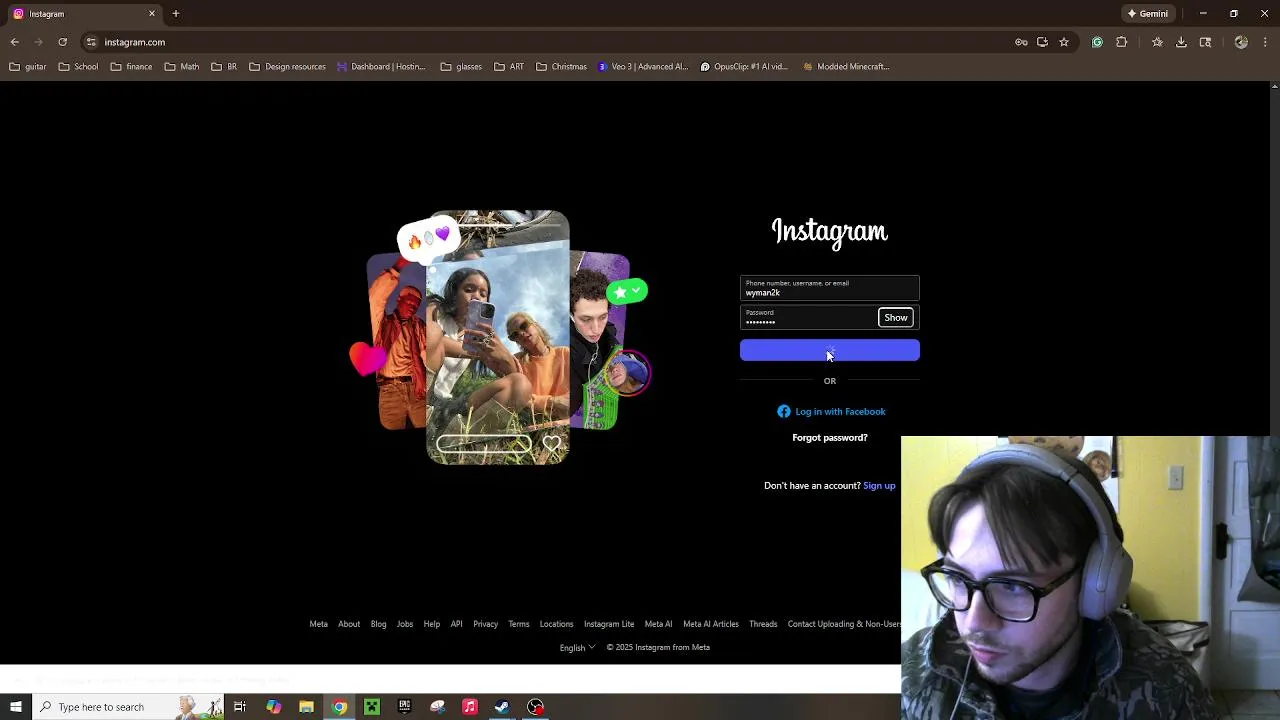The image size is (1280, 720).
Task: Click the taskbar search box
Action: 130,706
